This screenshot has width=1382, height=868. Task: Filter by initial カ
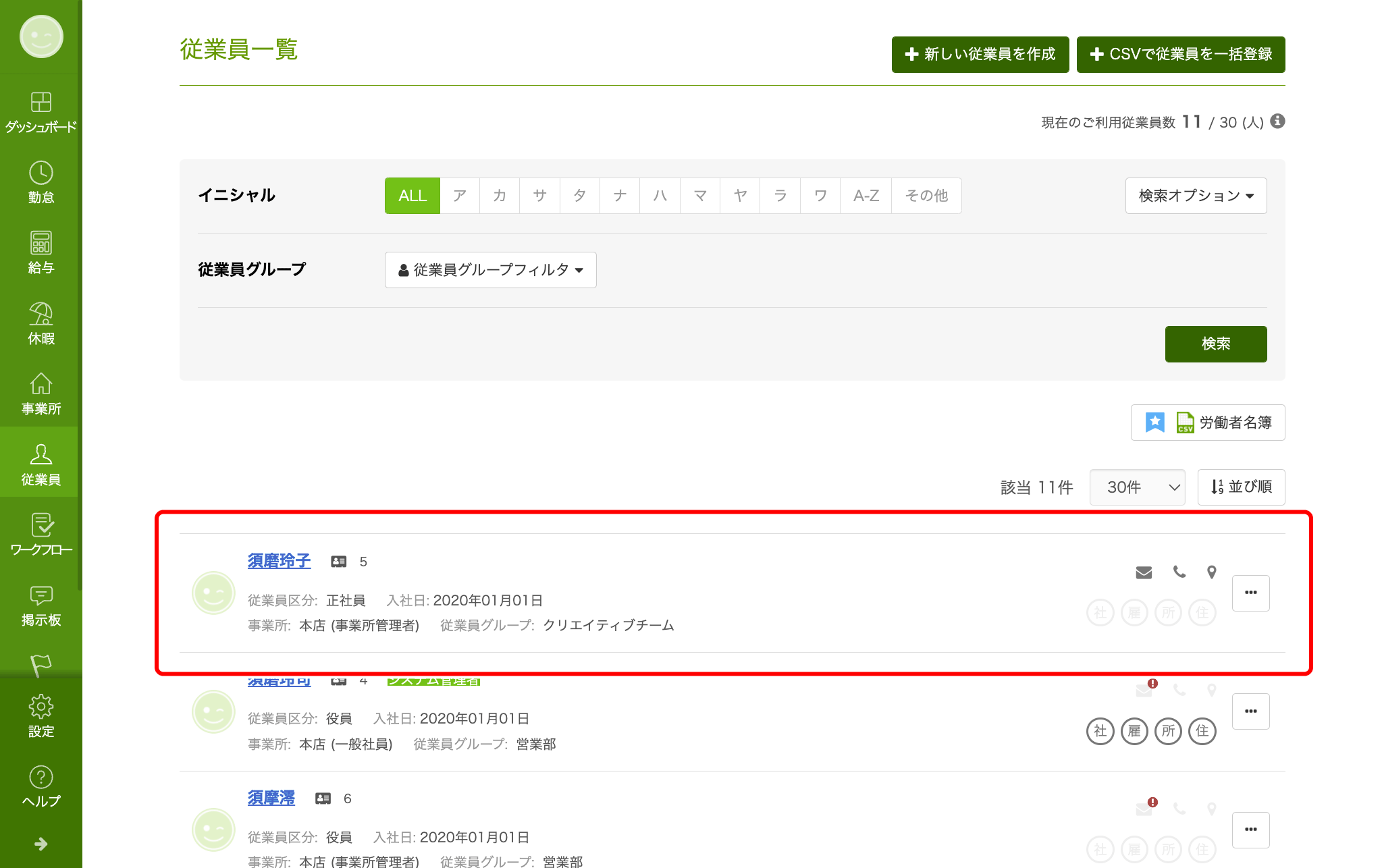pyautogui.click(x=500, y=196)
